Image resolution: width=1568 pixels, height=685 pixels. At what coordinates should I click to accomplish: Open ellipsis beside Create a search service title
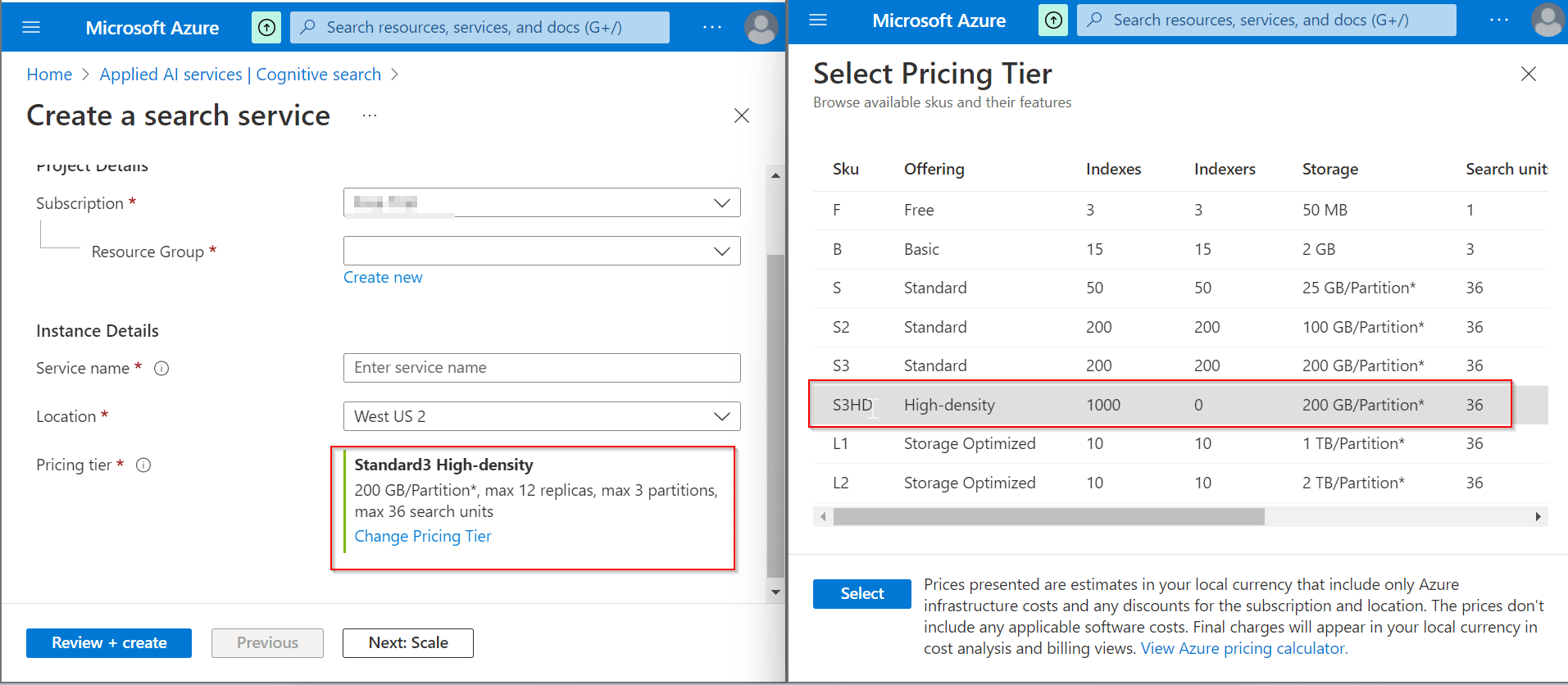(x=370, y=116)
